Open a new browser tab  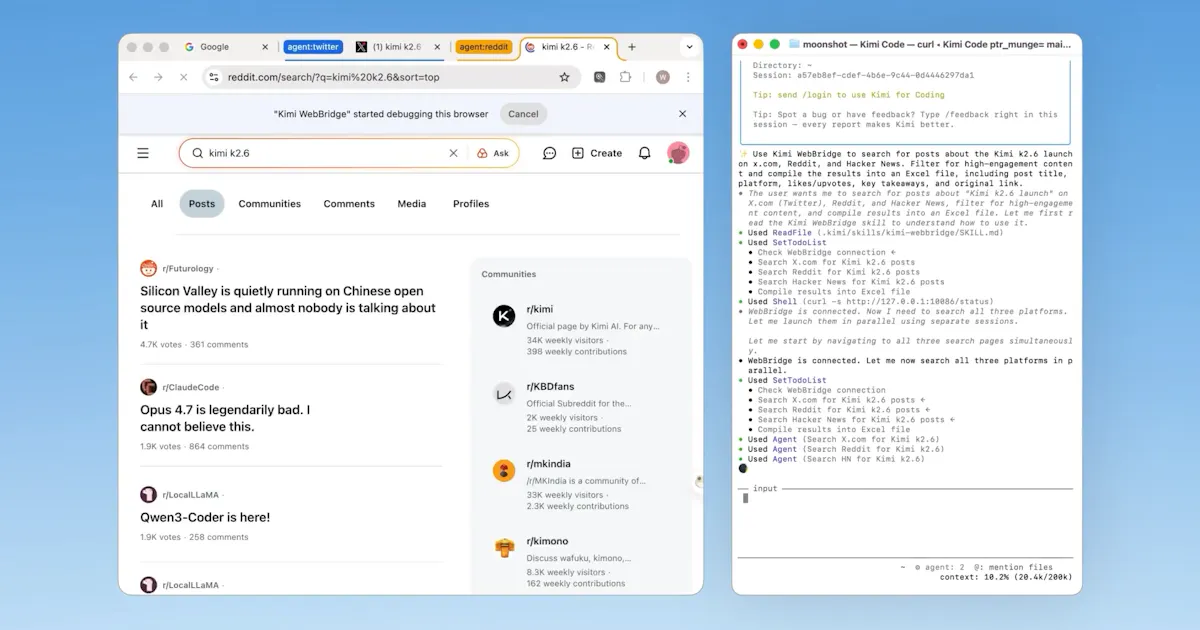click(x=632, y=47)
